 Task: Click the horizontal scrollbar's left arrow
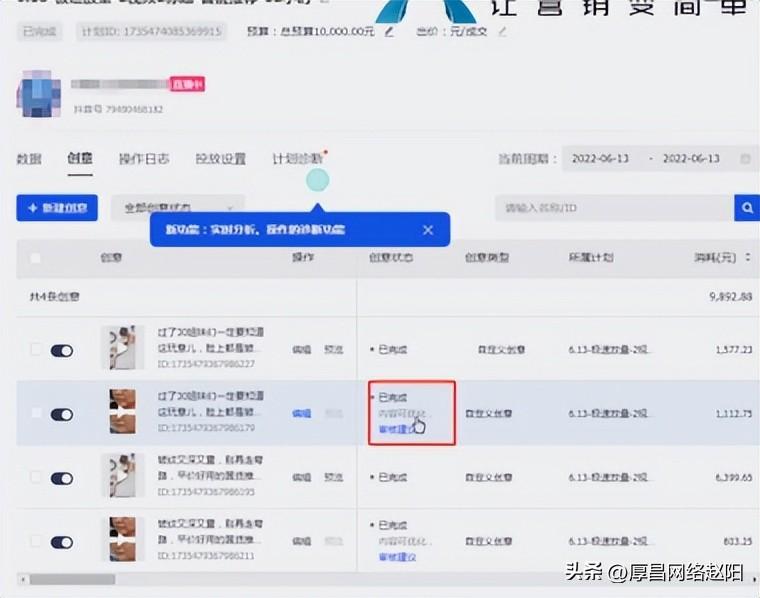click(23, 579)
